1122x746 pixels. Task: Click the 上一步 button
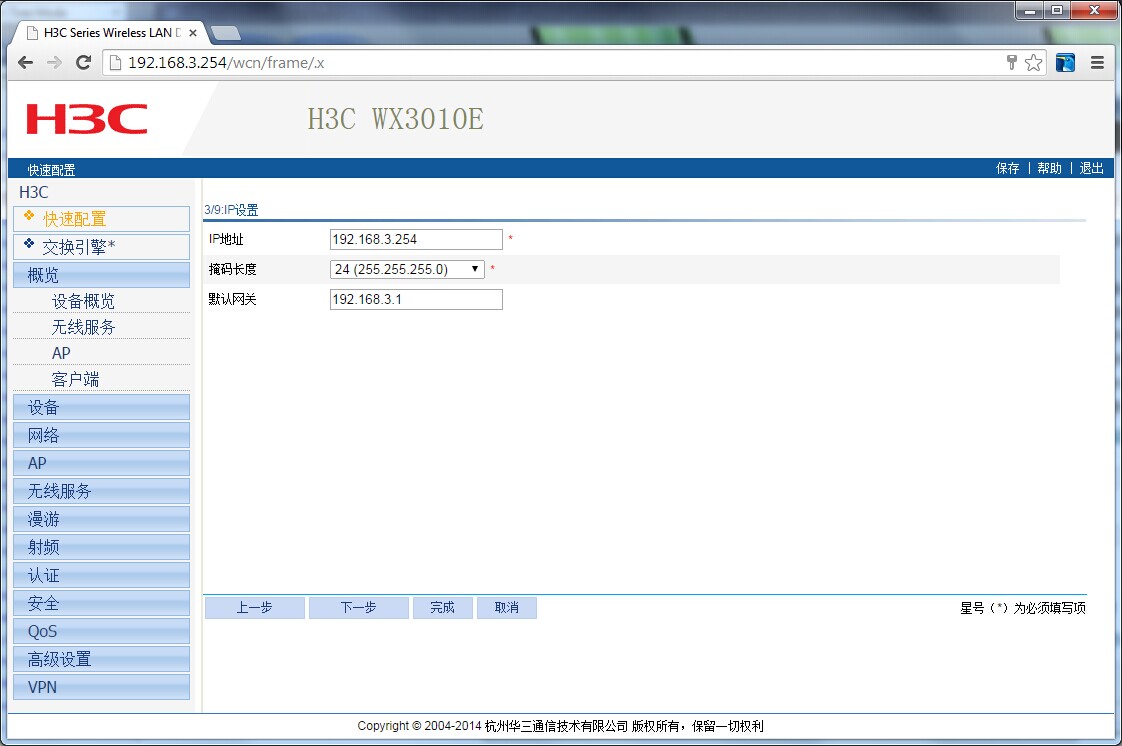click(x=255, y=607)
